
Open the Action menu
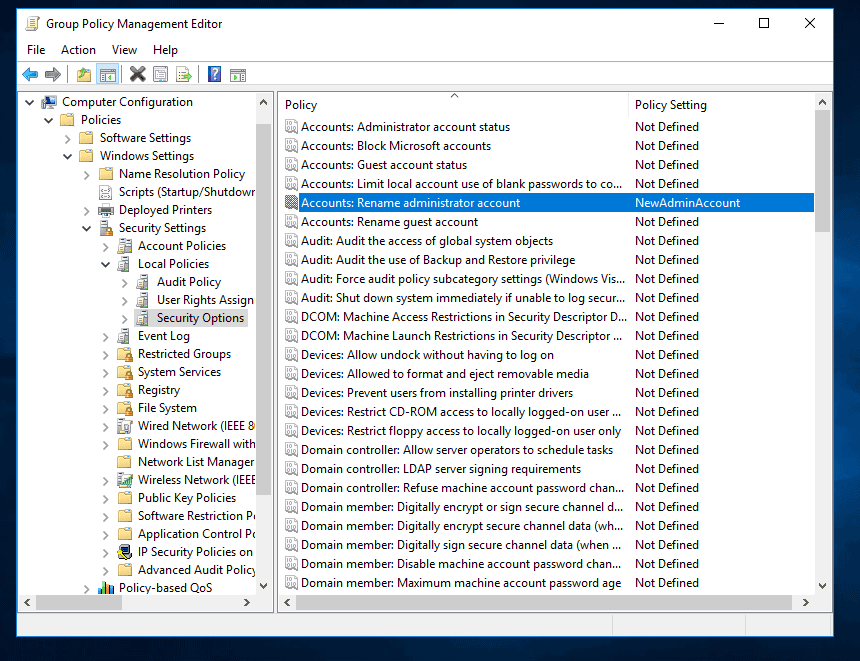78,50
